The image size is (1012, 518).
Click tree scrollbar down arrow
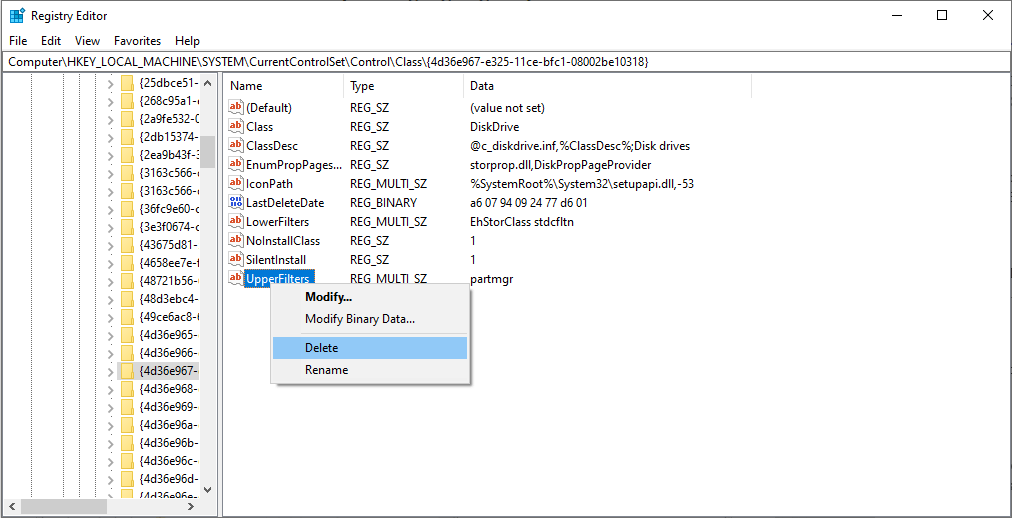207,490
